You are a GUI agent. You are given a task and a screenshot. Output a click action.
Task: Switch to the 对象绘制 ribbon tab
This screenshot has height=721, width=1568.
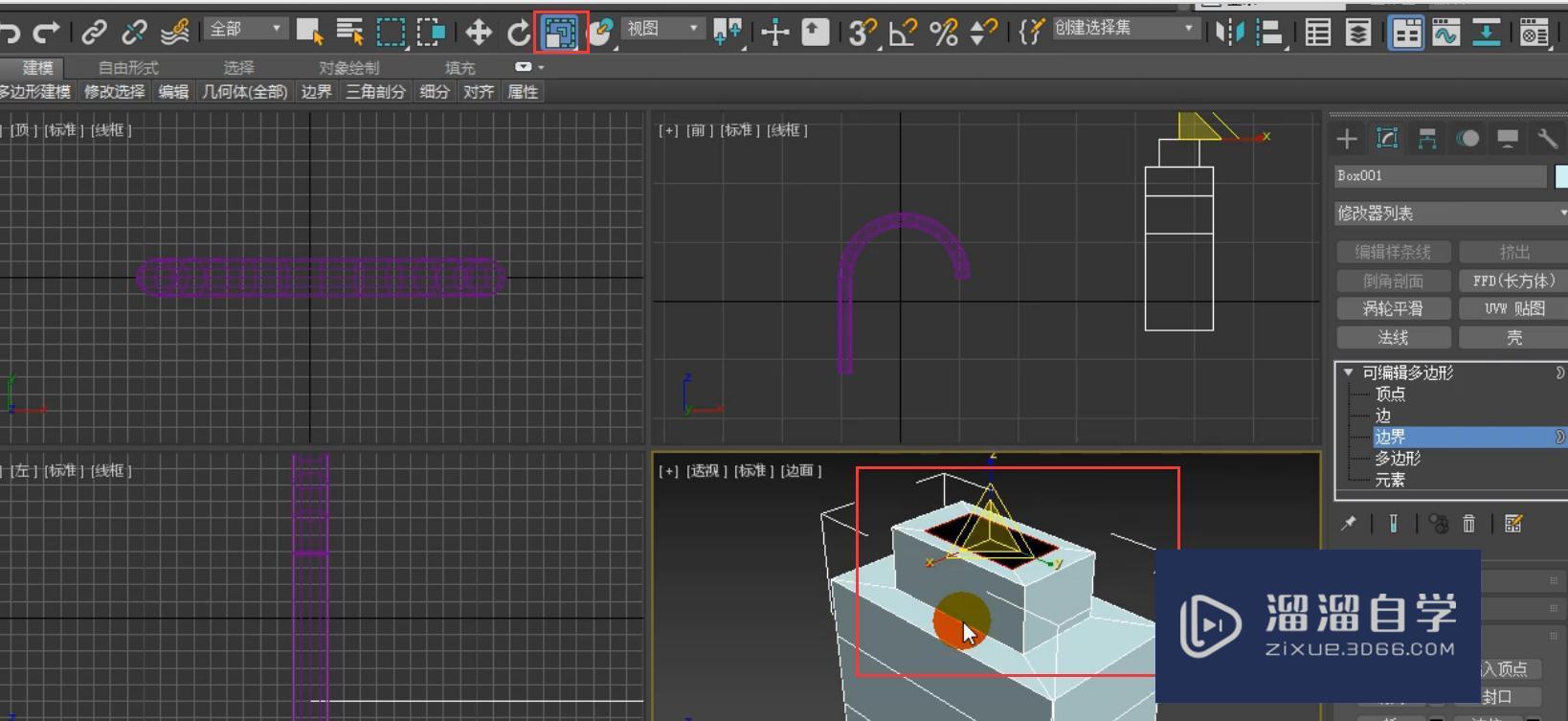pyautogui.click(x=348, y=68)
